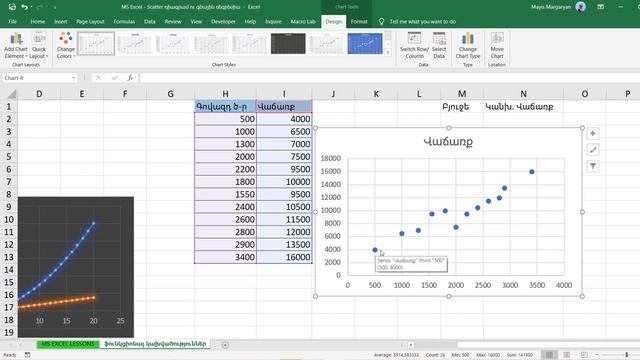Click Select Data icon
The image size is (640, 360).
click(x=439, y=45)
